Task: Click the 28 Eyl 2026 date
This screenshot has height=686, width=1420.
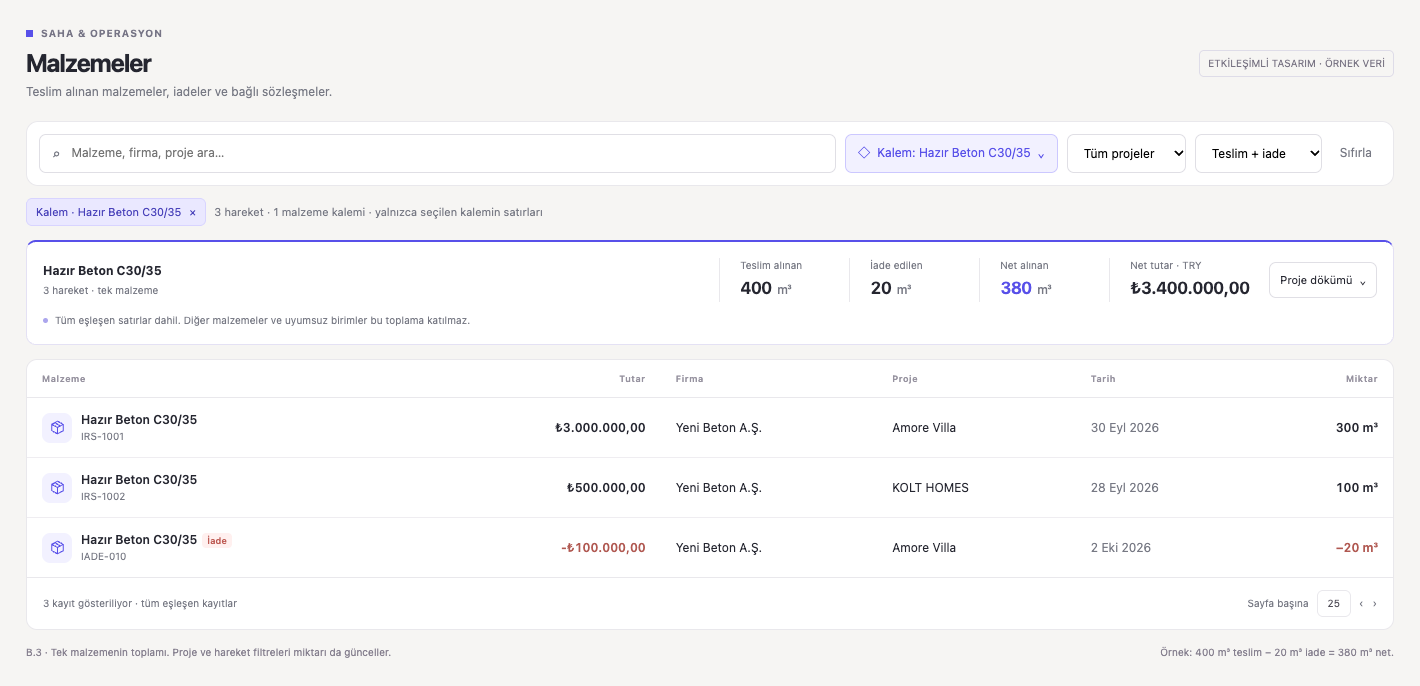Action: [x=1125, y=488]
